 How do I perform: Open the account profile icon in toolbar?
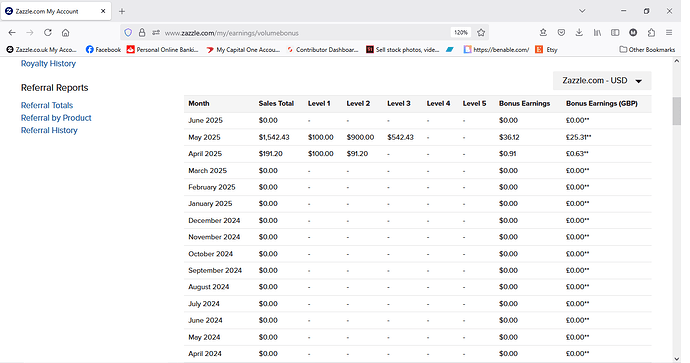tap(633, 33)
